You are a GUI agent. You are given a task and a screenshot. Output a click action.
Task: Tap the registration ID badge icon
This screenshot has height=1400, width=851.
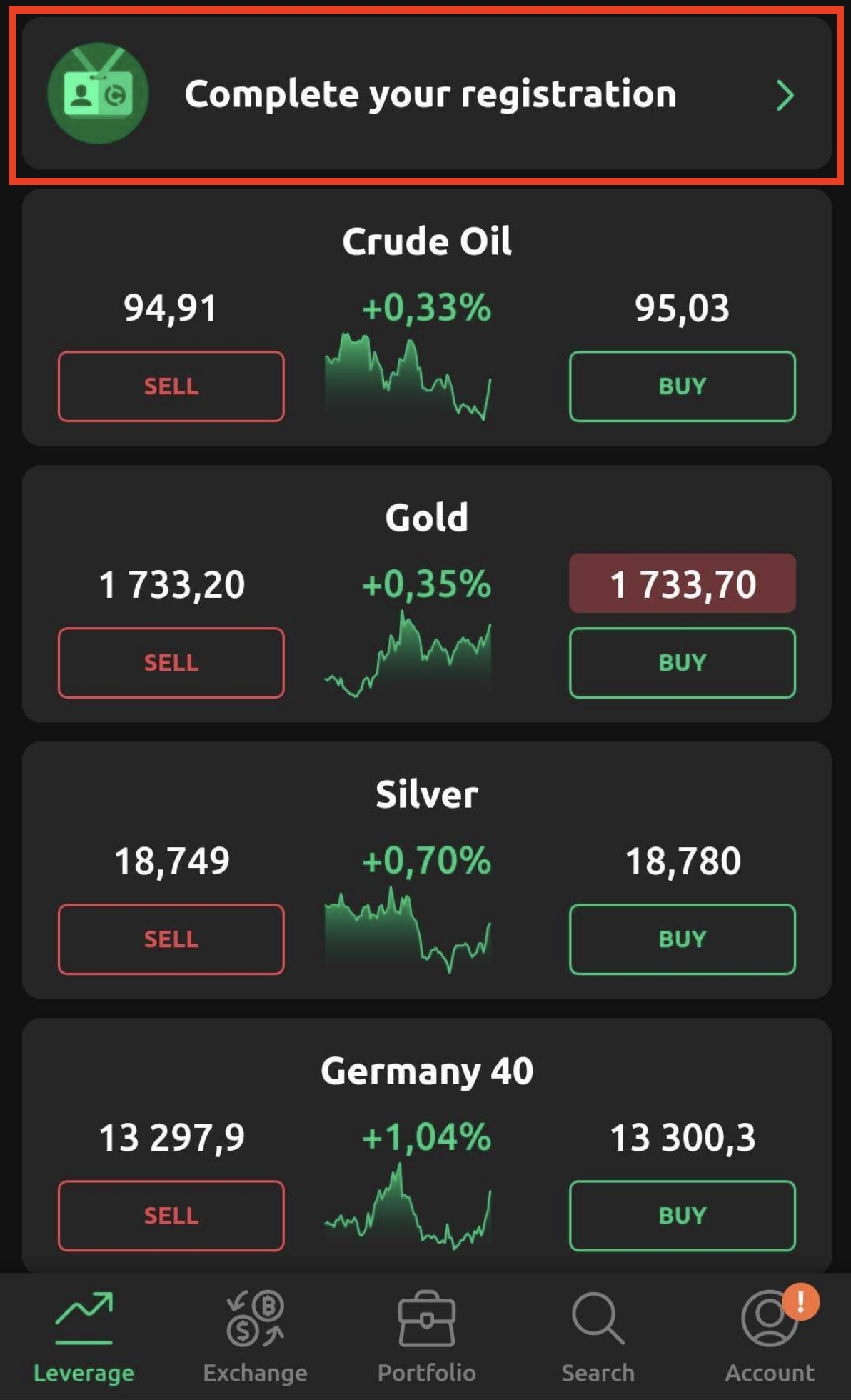(98, 94)
